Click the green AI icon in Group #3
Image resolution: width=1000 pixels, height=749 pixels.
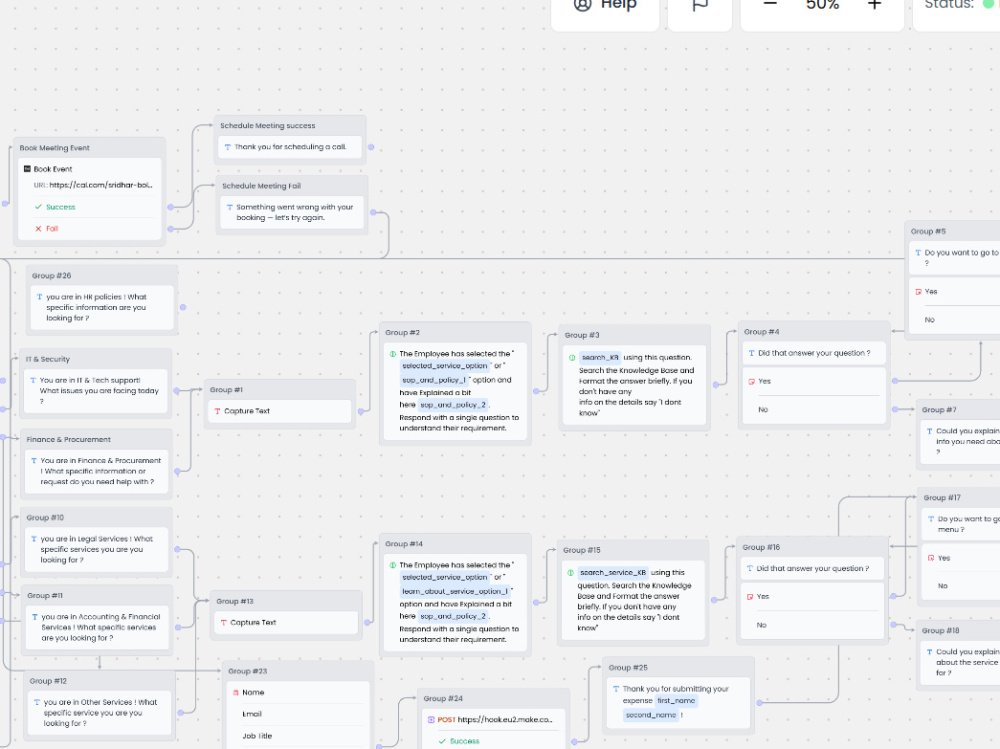coord(571,358)
